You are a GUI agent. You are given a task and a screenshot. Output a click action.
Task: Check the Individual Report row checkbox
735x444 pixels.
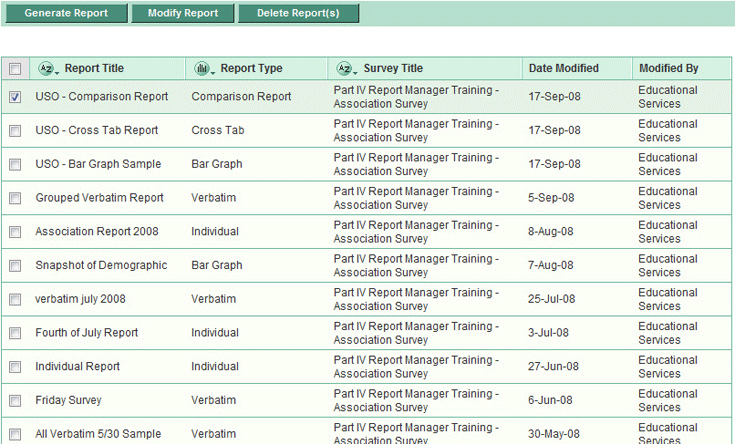15,367
